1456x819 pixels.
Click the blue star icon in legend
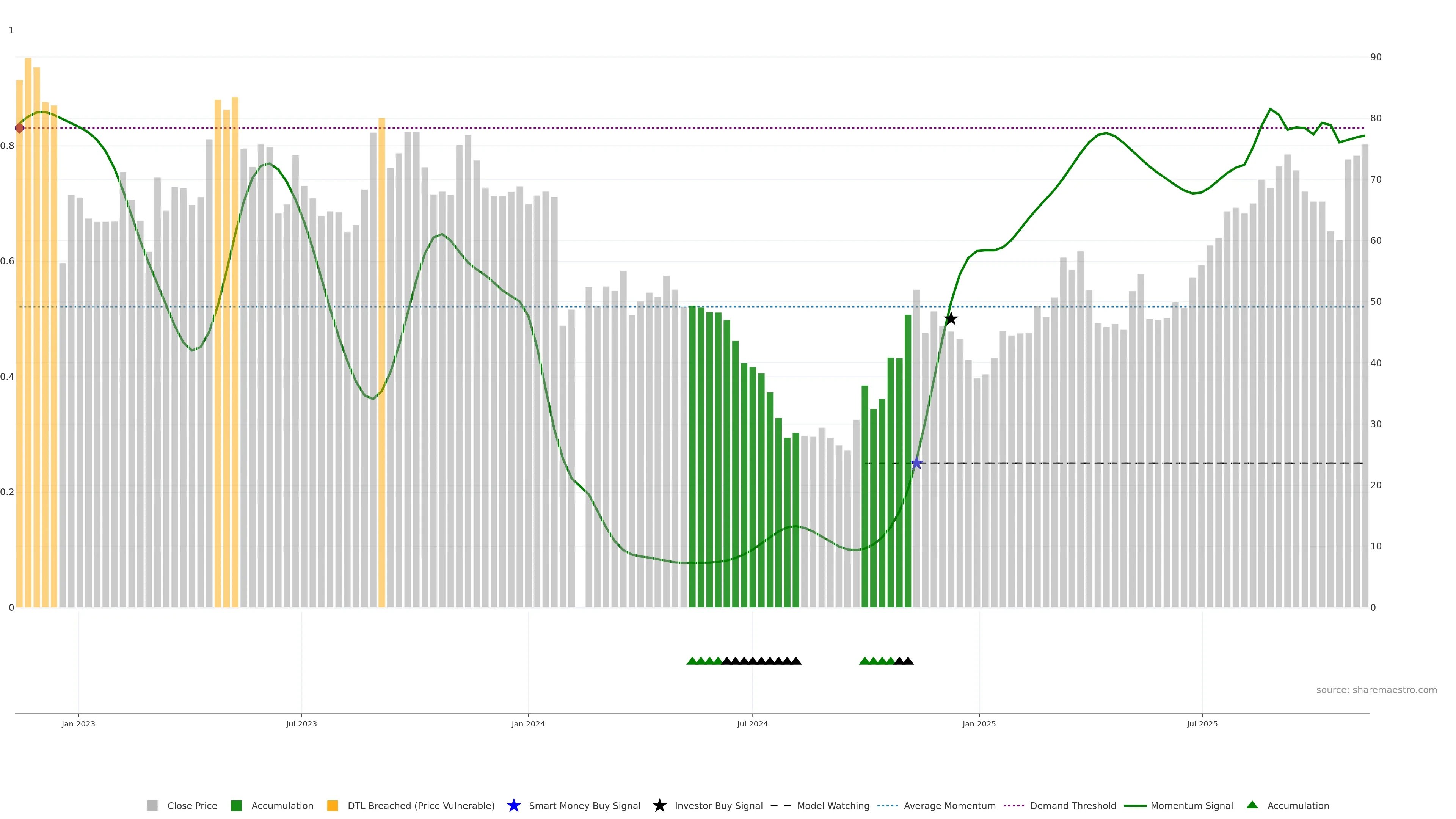pyautogui.click(x=513, y=805)
